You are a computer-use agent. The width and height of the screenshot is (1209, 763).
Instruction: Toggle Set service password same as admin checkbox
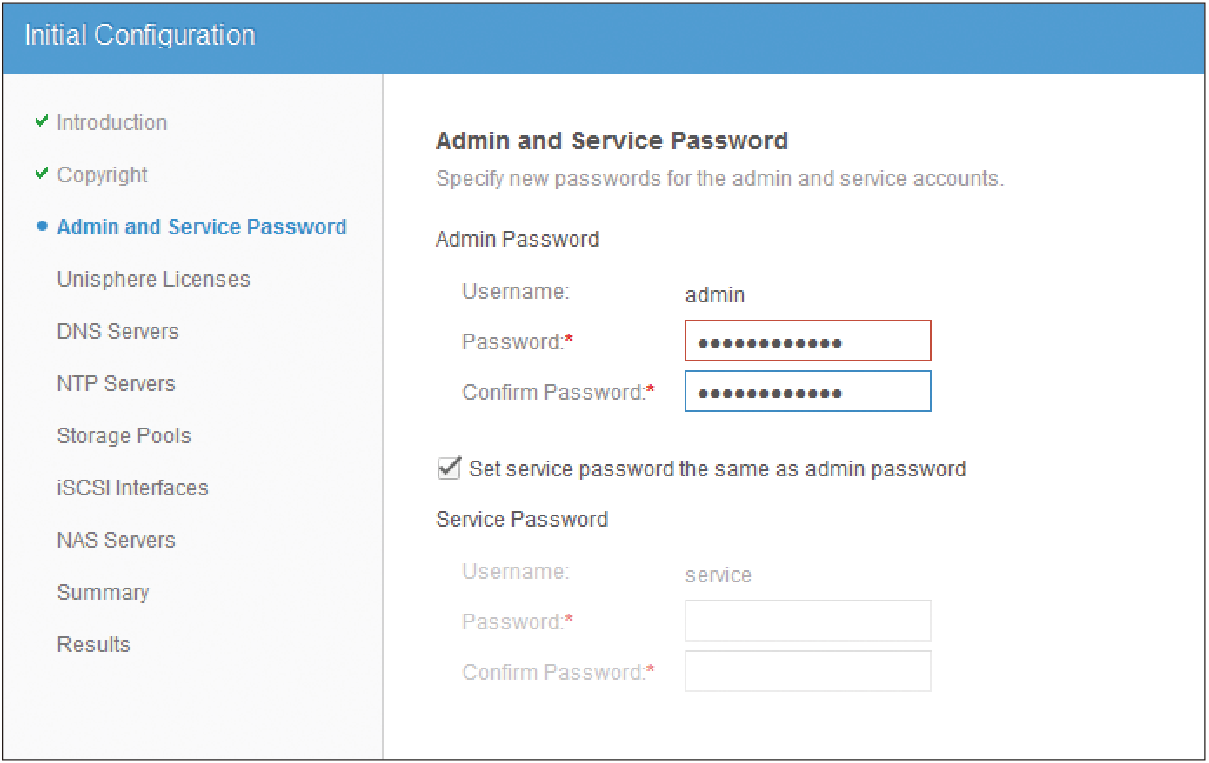click(x=449, y=468)
